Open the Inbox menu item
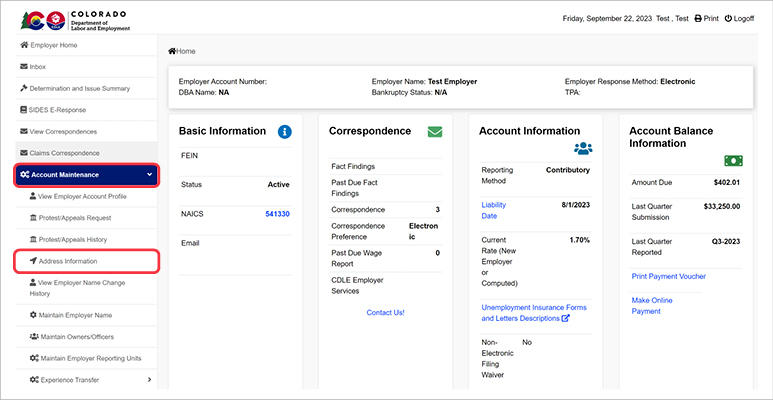773x400 pixels. pyautogui.click(x=38, y=67)
